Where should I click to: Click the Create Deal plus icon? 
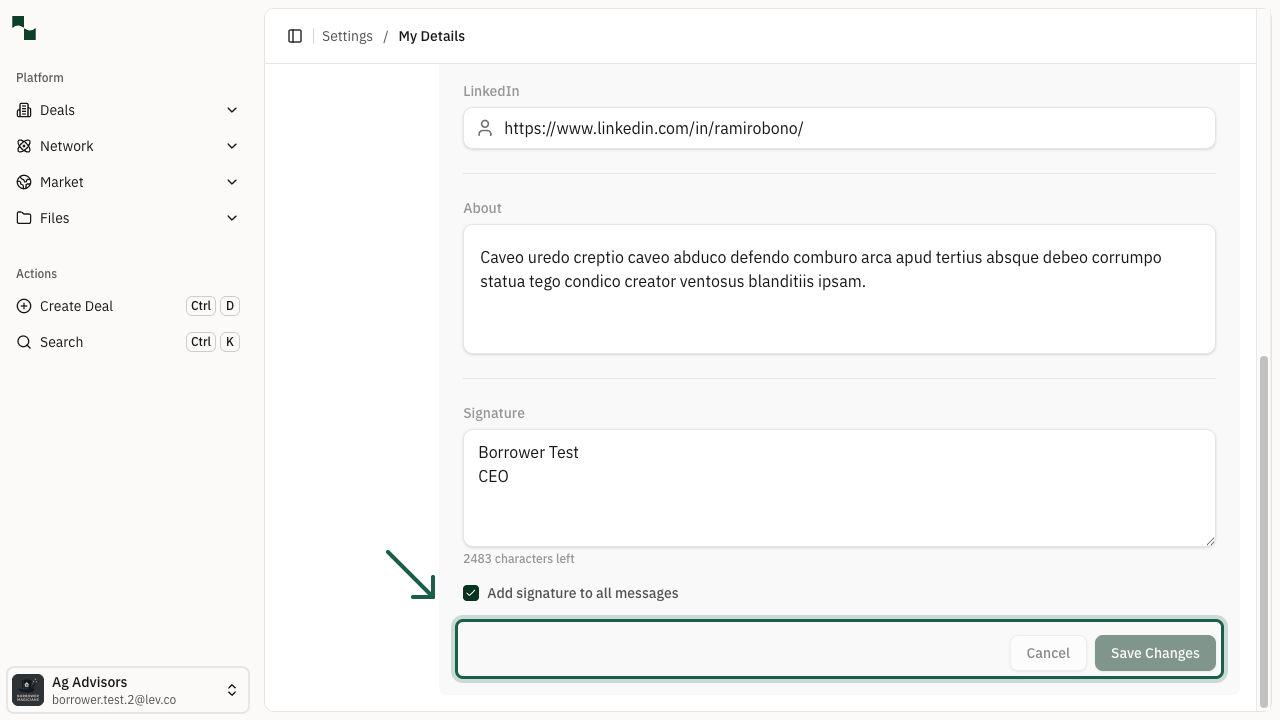pyautogui.click(x=24, y=306)
